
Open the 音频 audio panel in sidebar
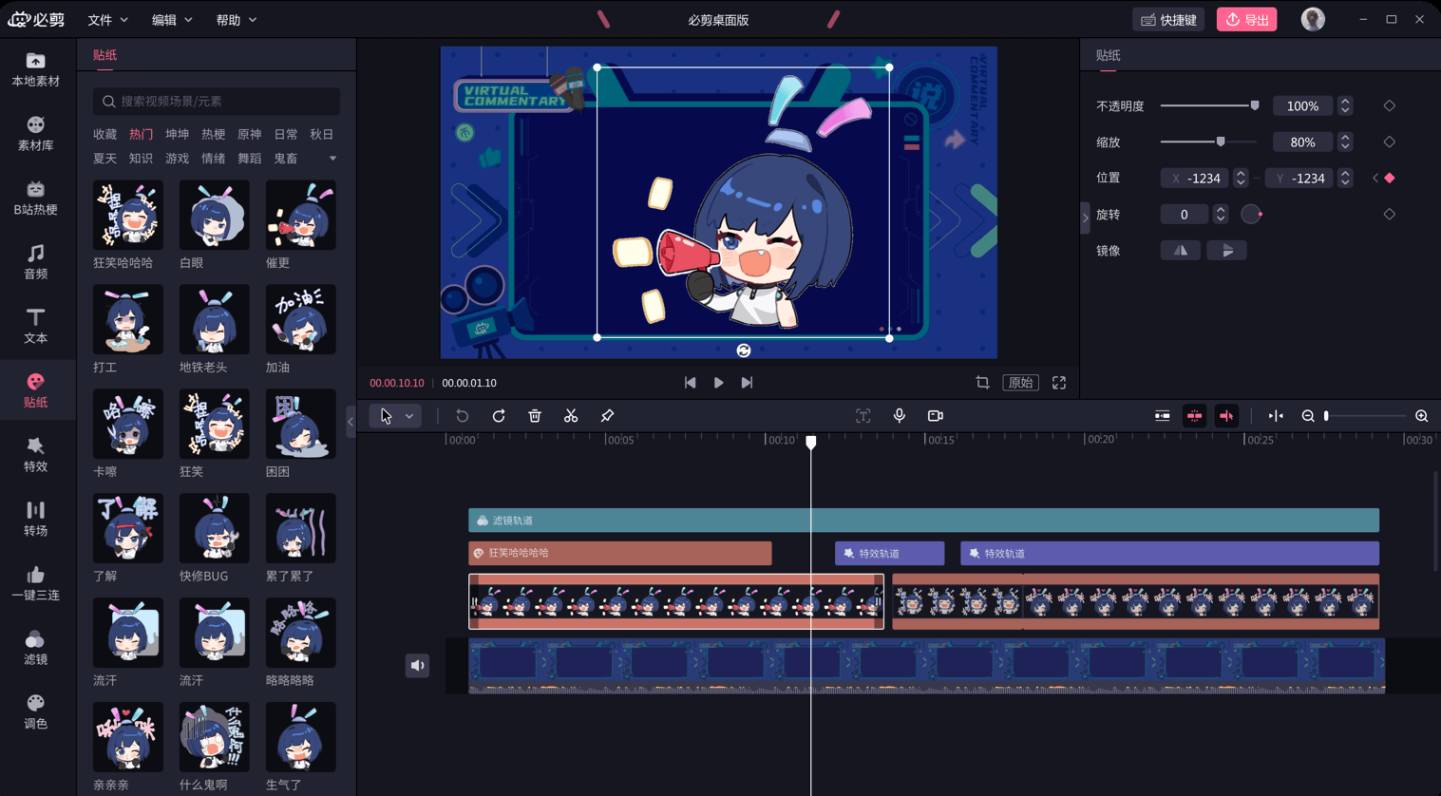pos(36,260)
